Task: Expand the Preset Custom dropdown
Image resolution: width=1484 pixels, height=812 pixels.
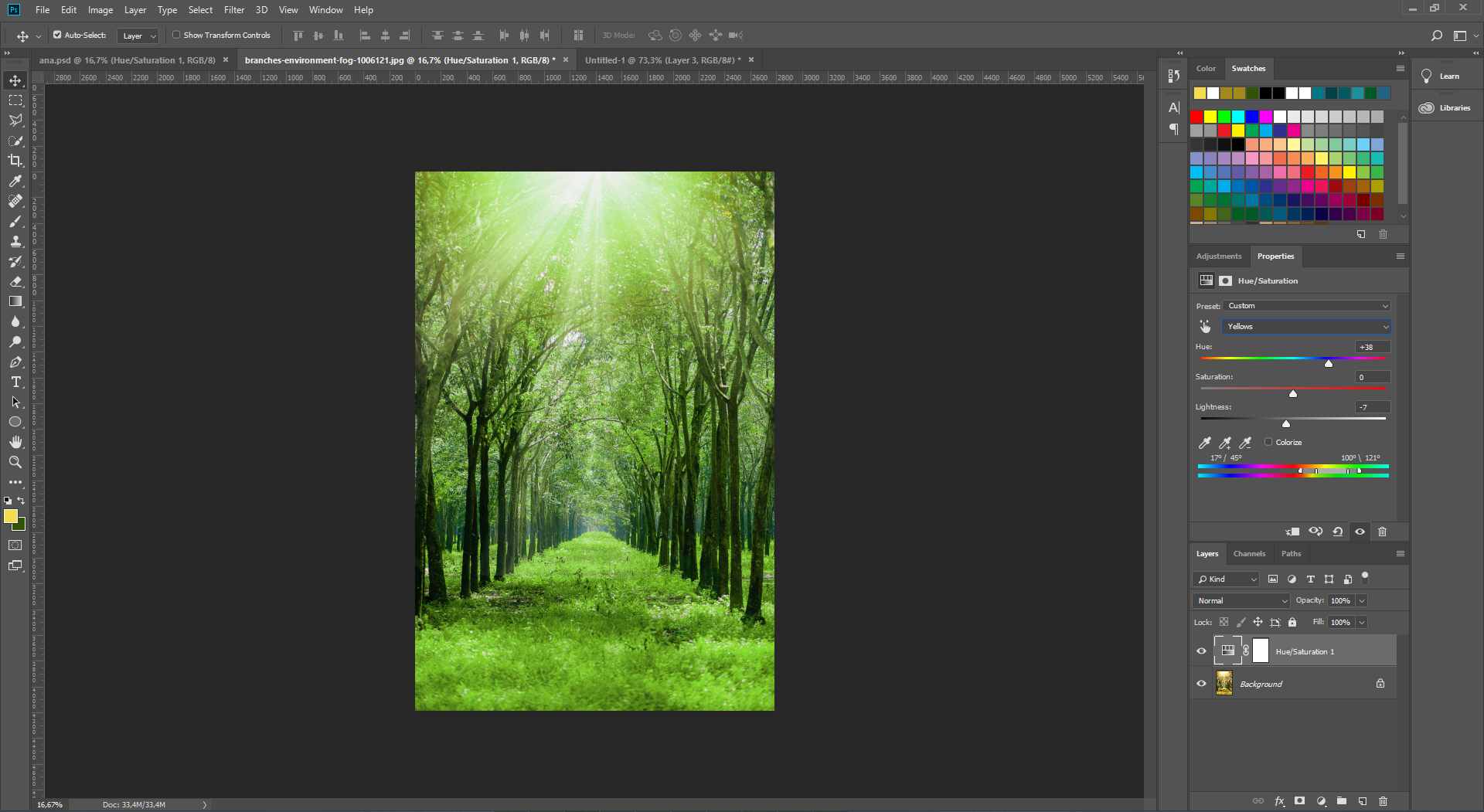Action: pyautogui.click(x=1306, y=306)
